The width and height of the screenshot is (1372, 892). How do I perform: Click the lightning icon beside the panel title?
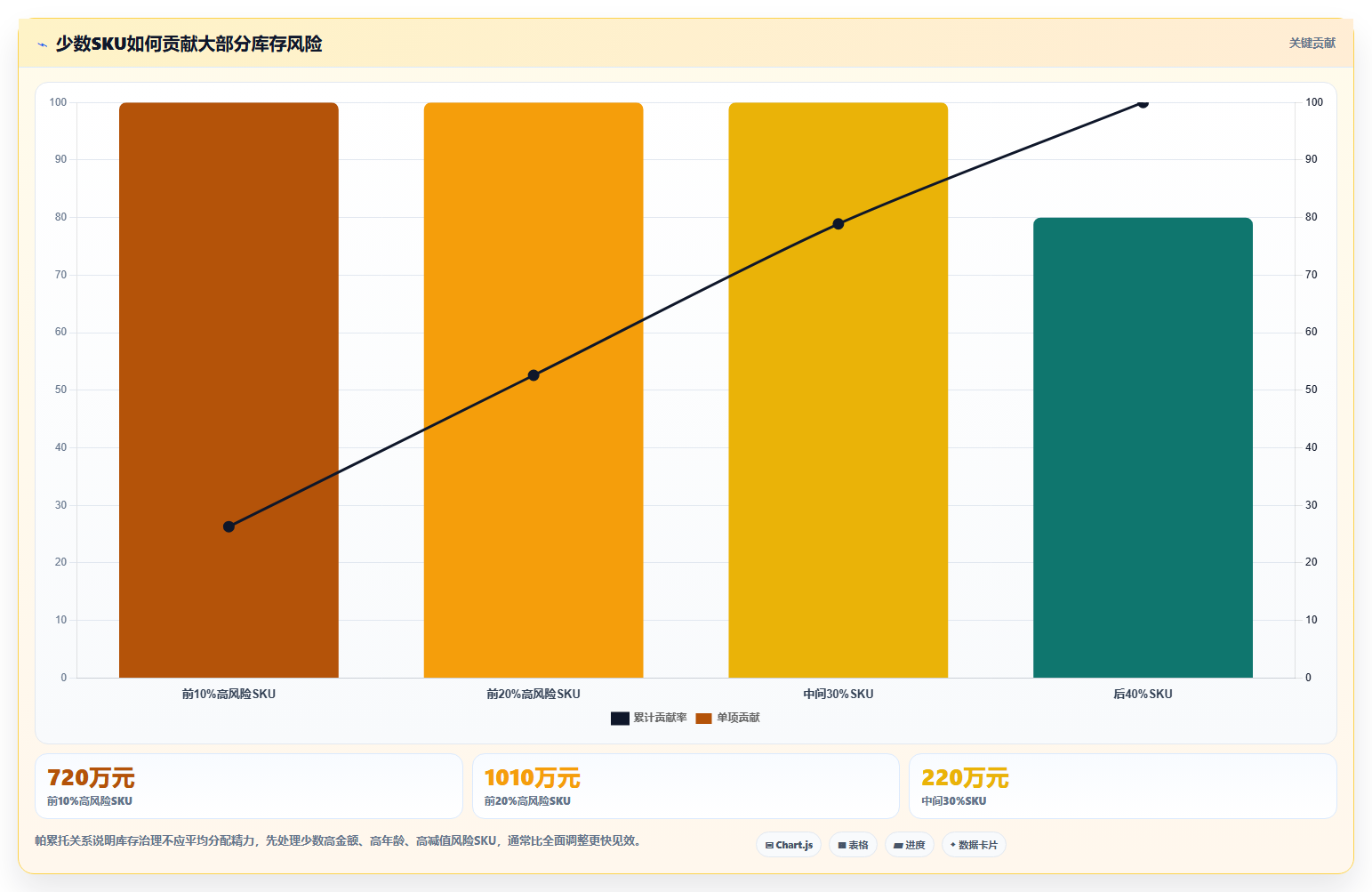(42, 44)
